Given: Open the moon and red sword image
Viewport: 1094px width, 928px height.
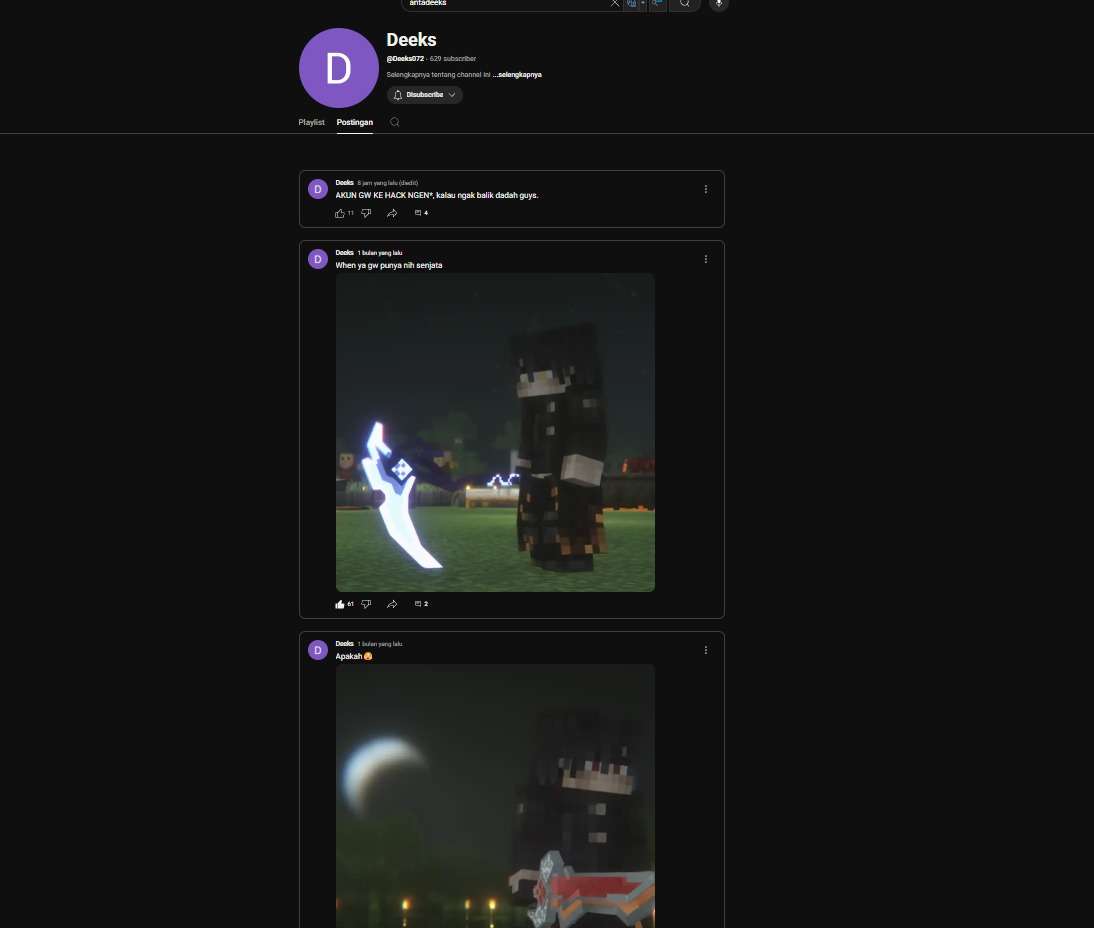Looking at the screenshot, I should 495,796.
